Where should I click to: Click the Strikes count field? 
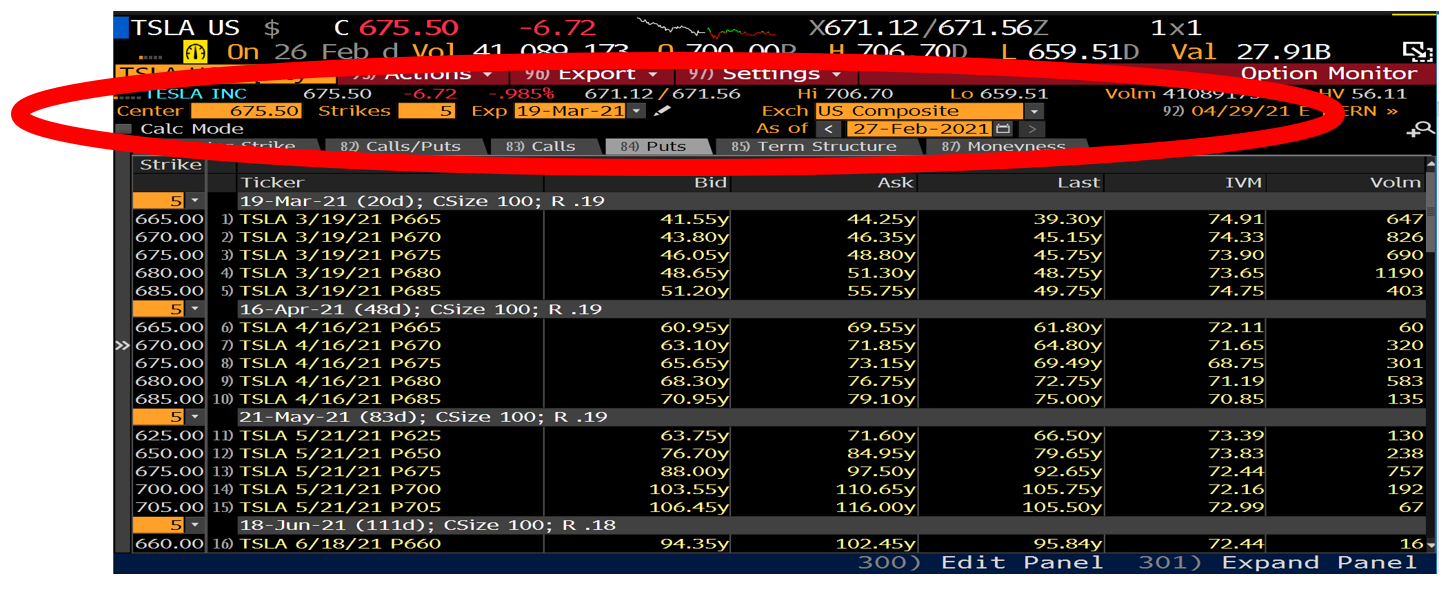427,111
